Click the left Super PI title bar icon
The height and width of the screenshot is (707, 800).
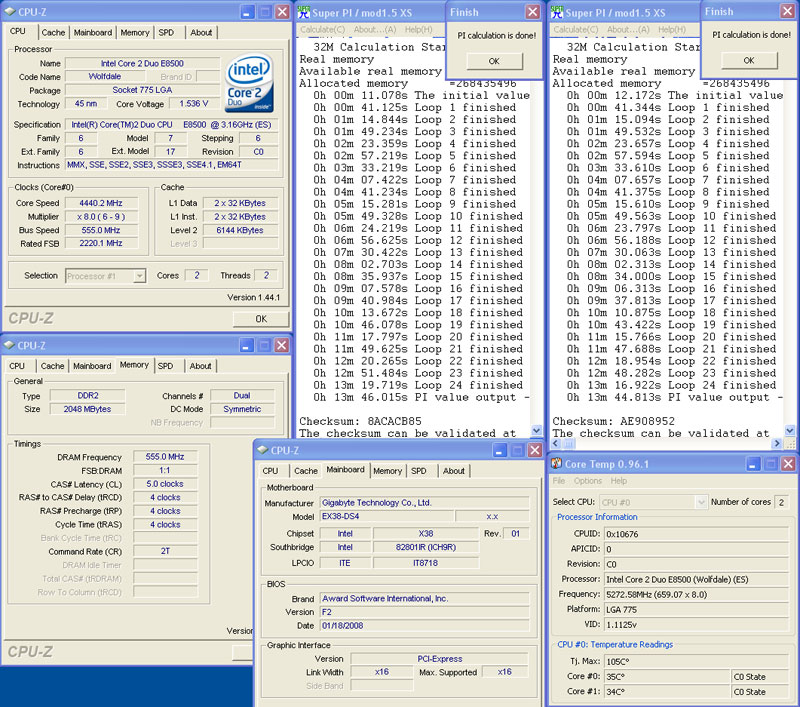coord(304,12)
